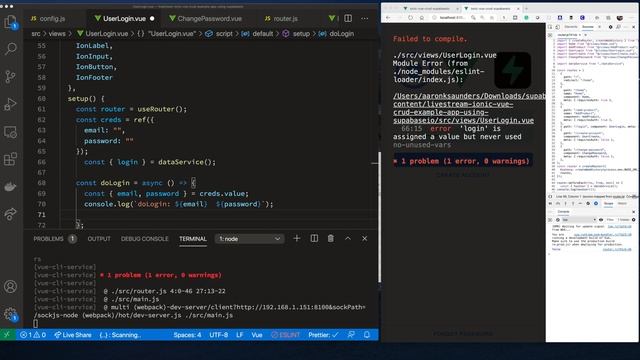640x360 pixels.
Task: Click the feedback icon in status bar
Action: 351,335
